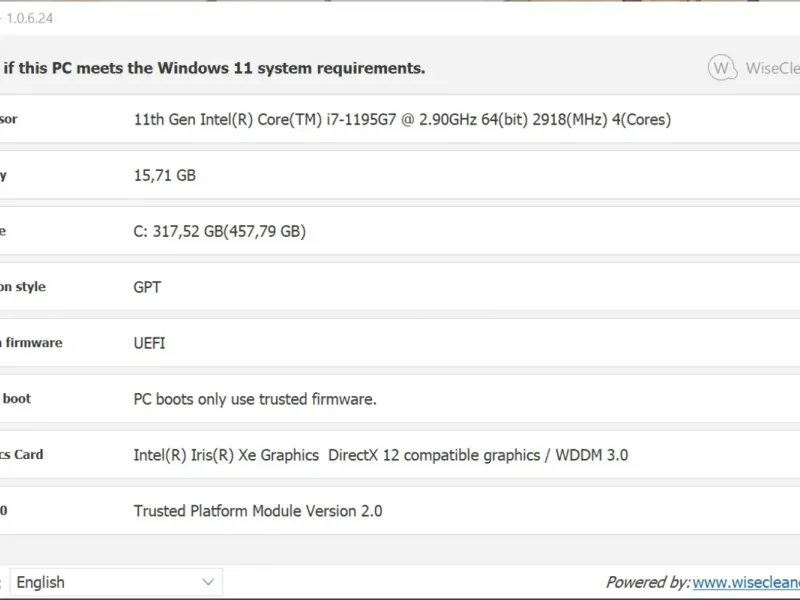
Task: Open the www.wisecleaner link
Action: point(745,582)
